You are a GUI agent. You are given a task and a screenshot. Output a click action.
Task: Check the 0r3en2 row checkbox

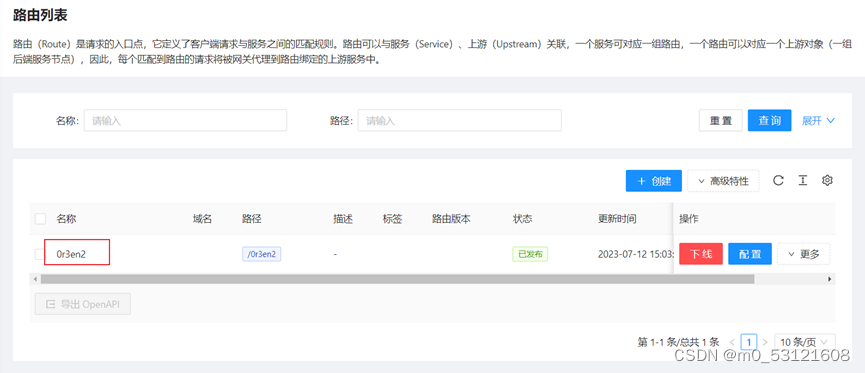point(40,254)
